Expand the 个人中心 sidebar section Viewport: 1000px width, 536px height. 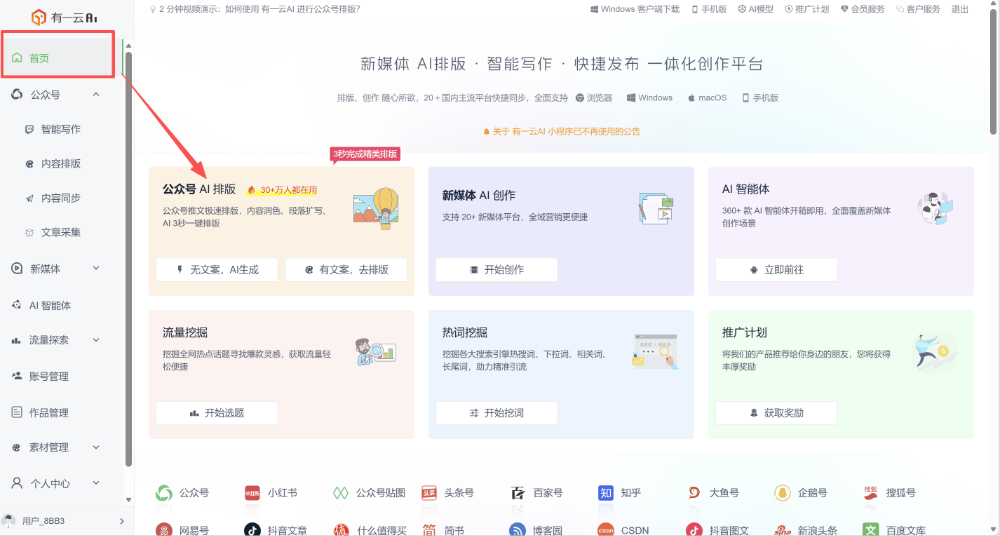pyautogui.click(x=96, y=483)
